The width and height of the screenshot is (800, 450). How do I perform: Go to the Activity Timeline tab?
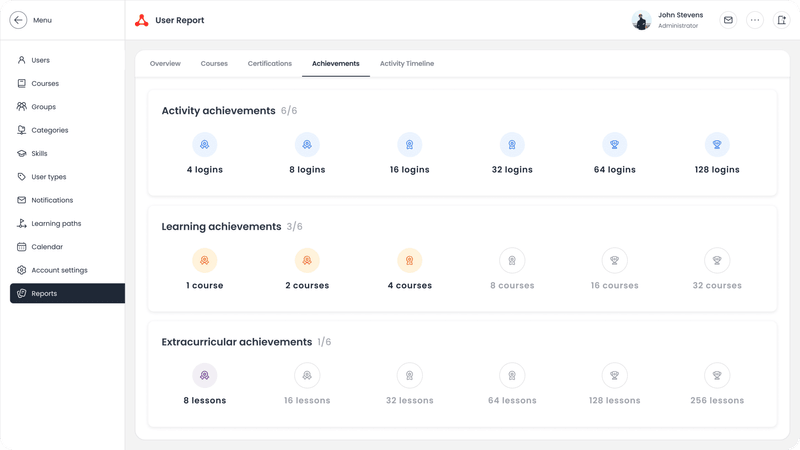point(407,64)
